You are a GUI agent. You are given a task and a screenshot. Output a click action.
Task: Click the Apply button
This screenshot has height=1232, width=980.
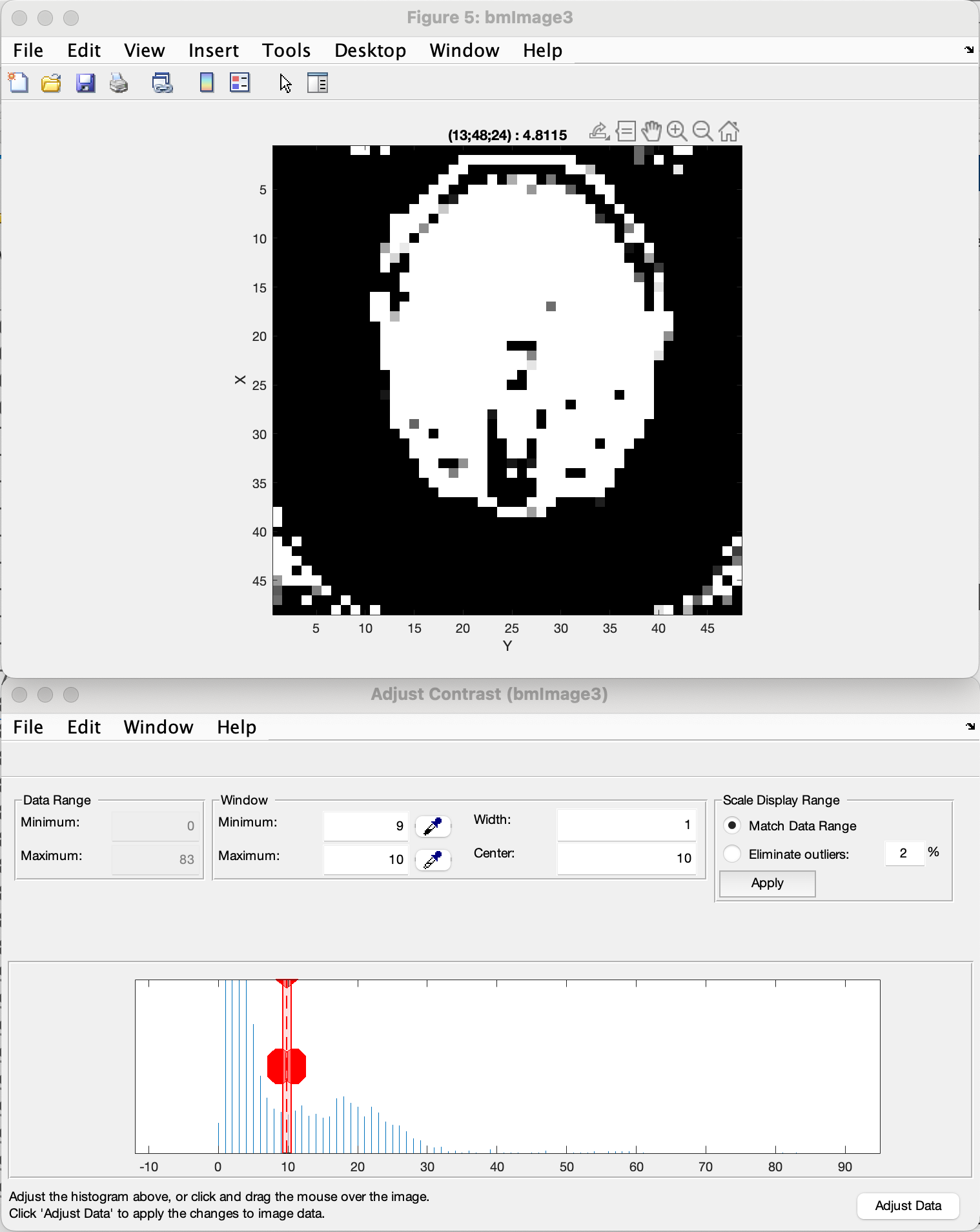[x=767, y=883]
